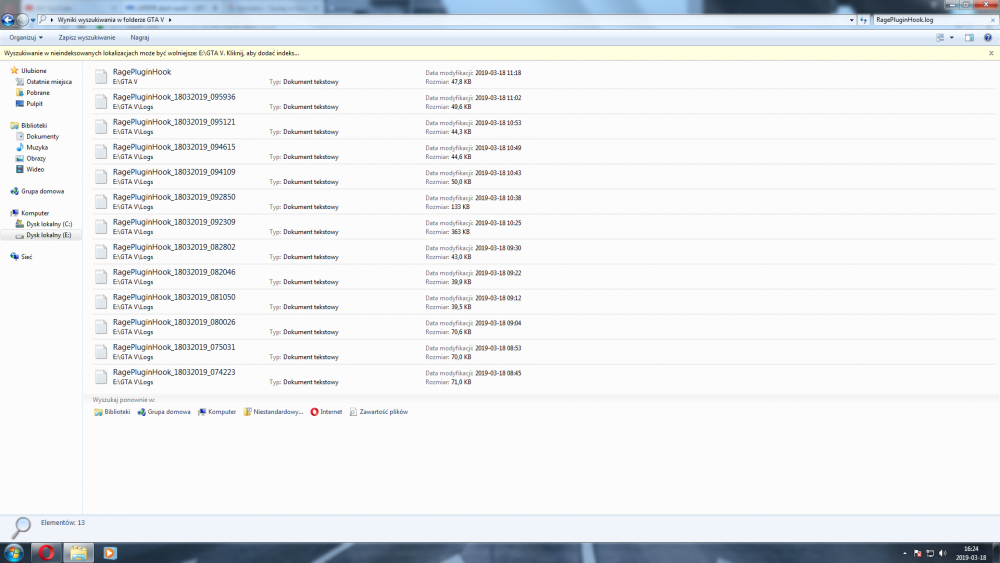
Task: Click the Action Center flag tray icon
Action: [x=918, y=553]
